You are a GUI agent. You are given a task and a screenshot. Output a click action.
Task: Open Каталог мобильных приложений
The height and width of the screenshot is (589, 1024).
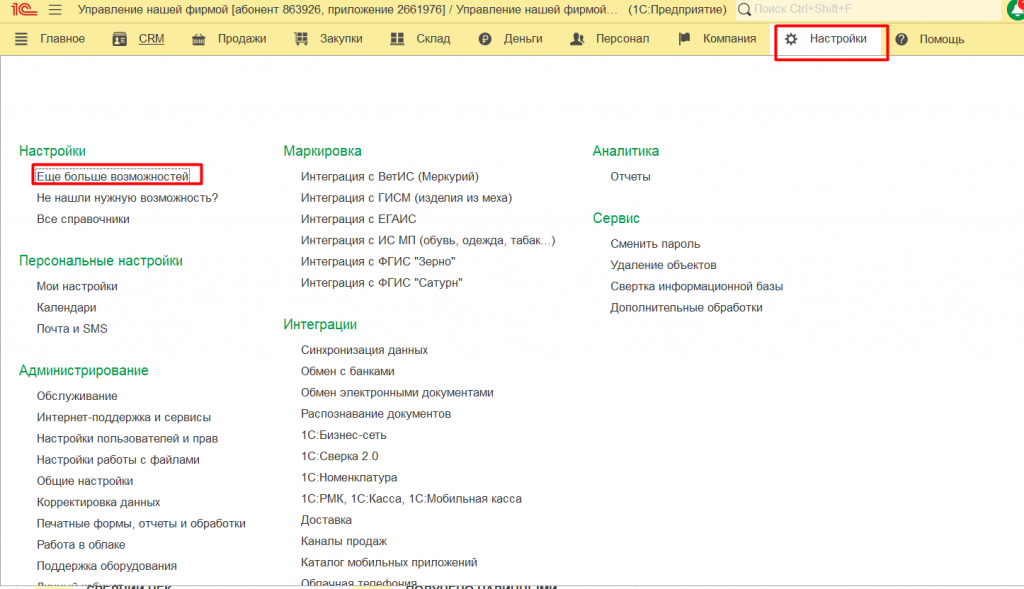pyautogui.click(x=389, y=562)
